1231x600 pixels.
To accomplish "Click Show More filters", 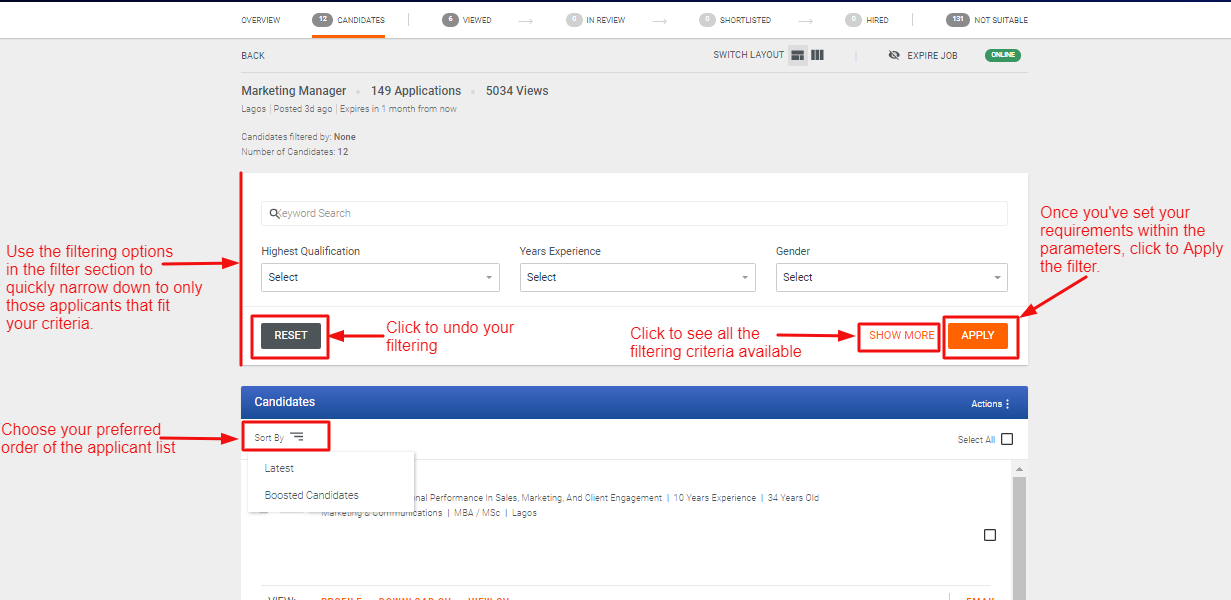I will (x=901, y=335).
